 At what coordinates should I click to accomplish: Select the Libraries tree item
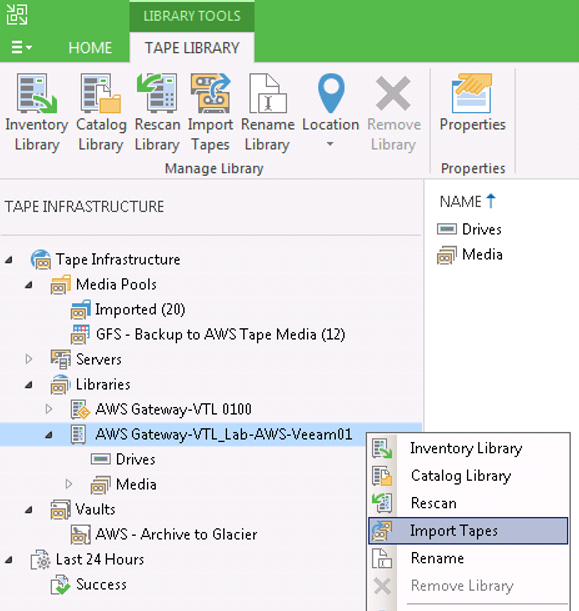103,384
